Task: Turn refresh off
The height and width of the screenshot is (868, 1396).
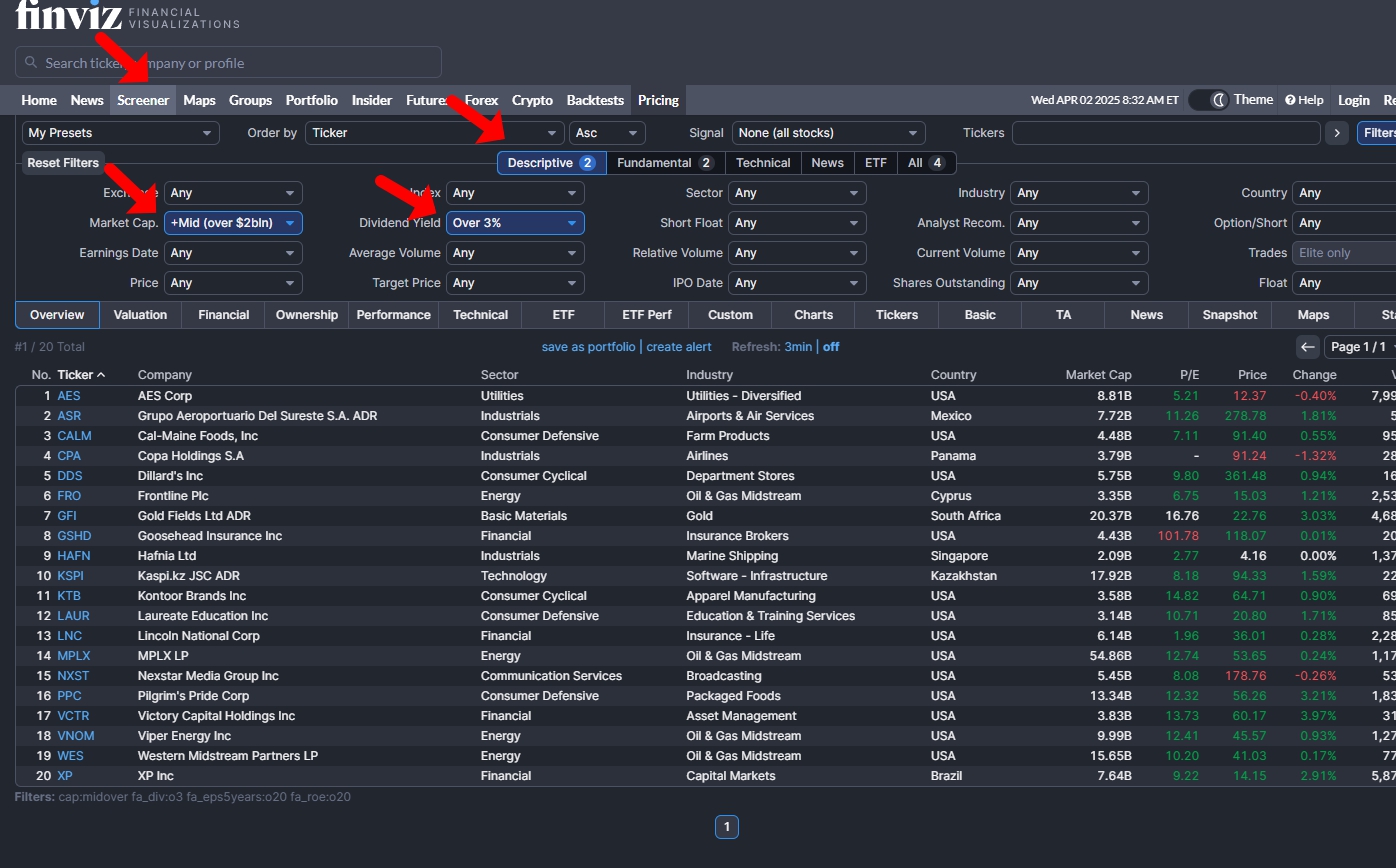Action: (x=831, y=347)
